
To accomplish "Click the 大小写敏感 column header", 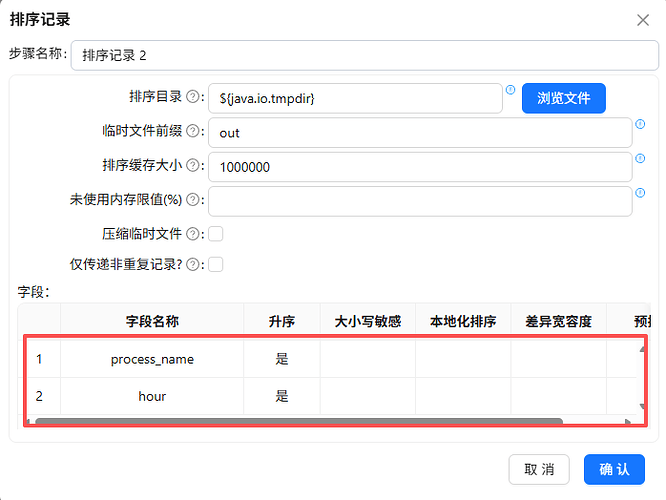I will click(368, 321).
